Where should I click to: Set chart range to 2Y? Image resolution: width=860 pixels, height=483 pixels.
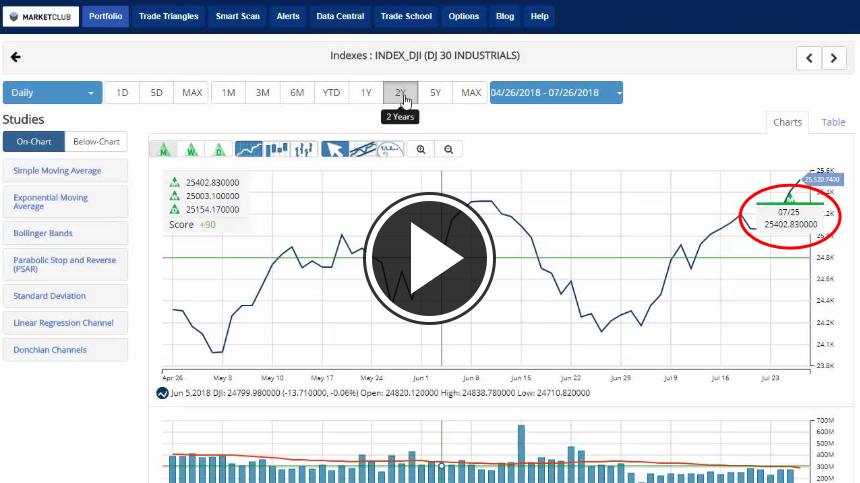coord(400,93)
